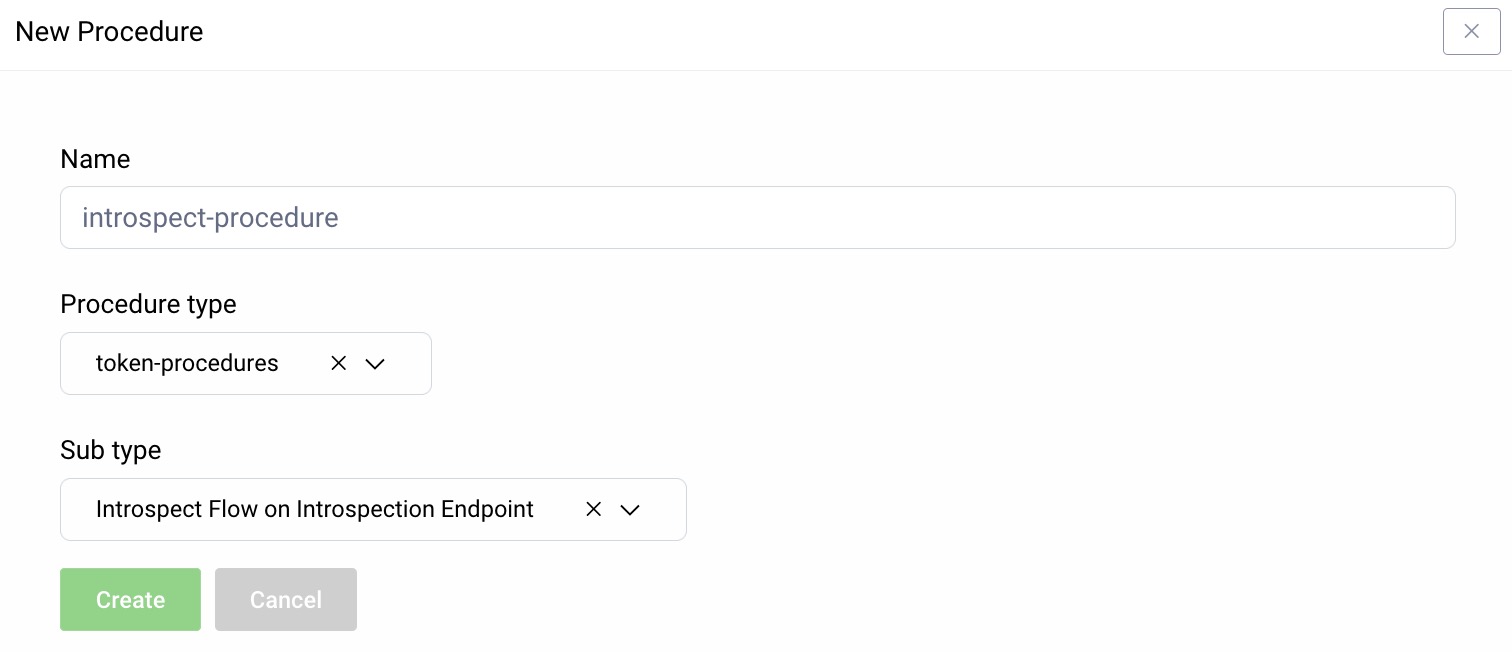Clear the token-procedures selection
Viewport: 1512px width, 652px height.
(338, 364)
